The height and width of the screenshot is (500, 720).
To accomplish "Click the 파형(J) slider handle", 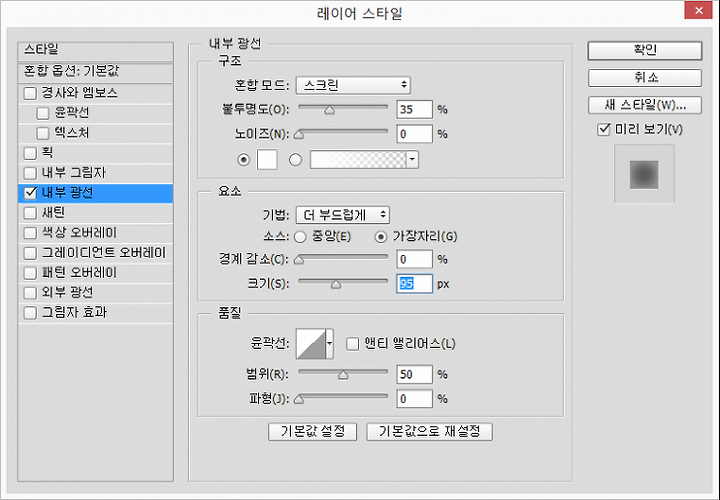I will tap(299, 399).
